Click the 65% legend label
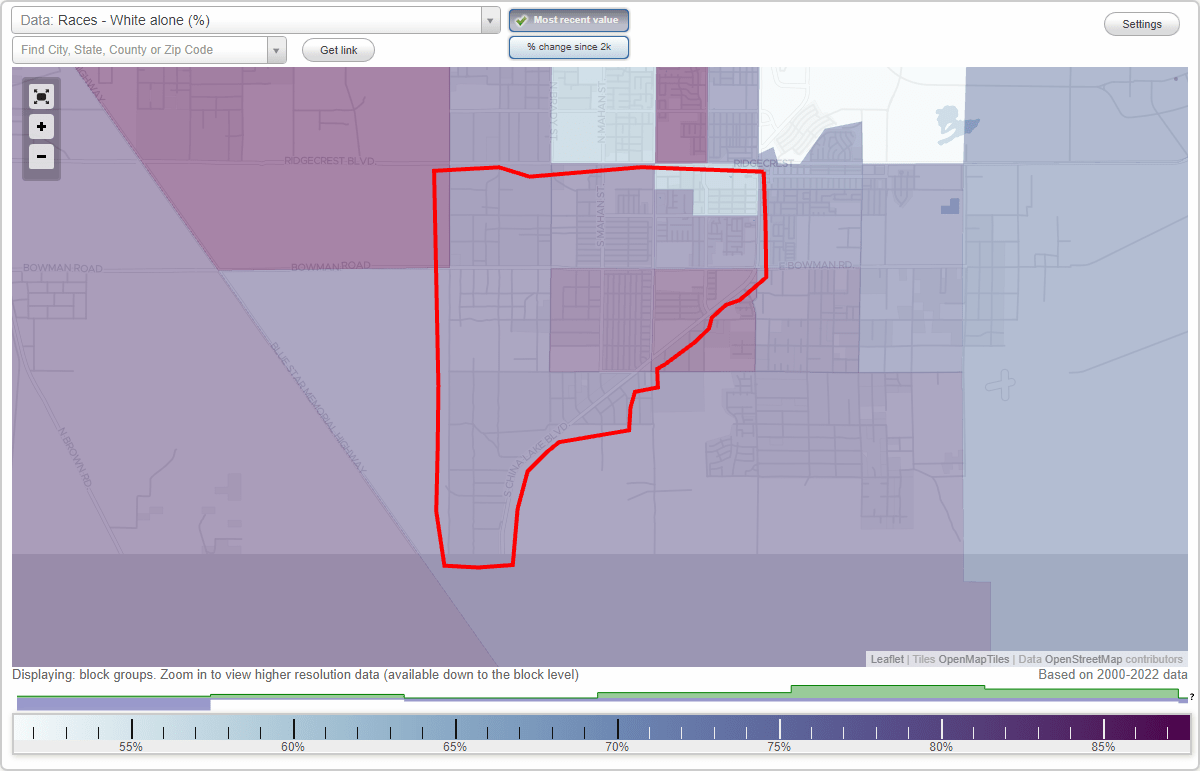 [x=455, y=747]
